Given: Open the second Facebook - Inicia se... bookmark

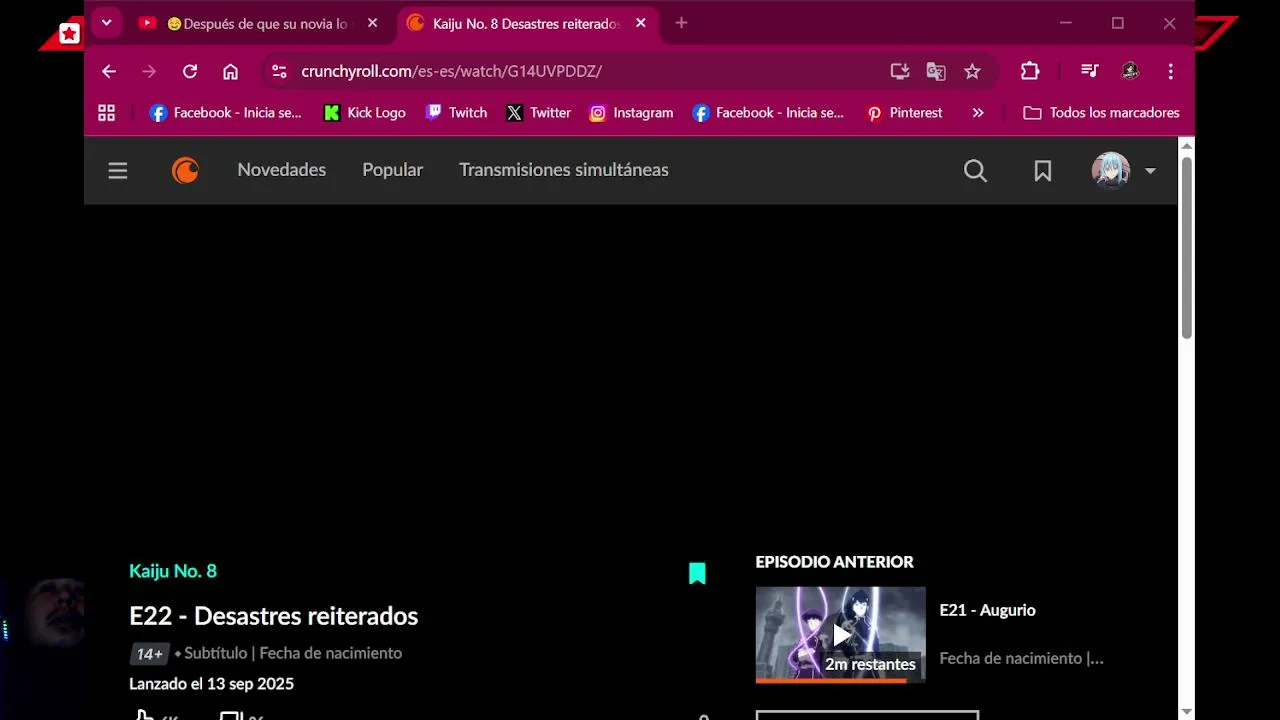Looking at the screenshot, I should pyautogui.click(x=768, y=113).
